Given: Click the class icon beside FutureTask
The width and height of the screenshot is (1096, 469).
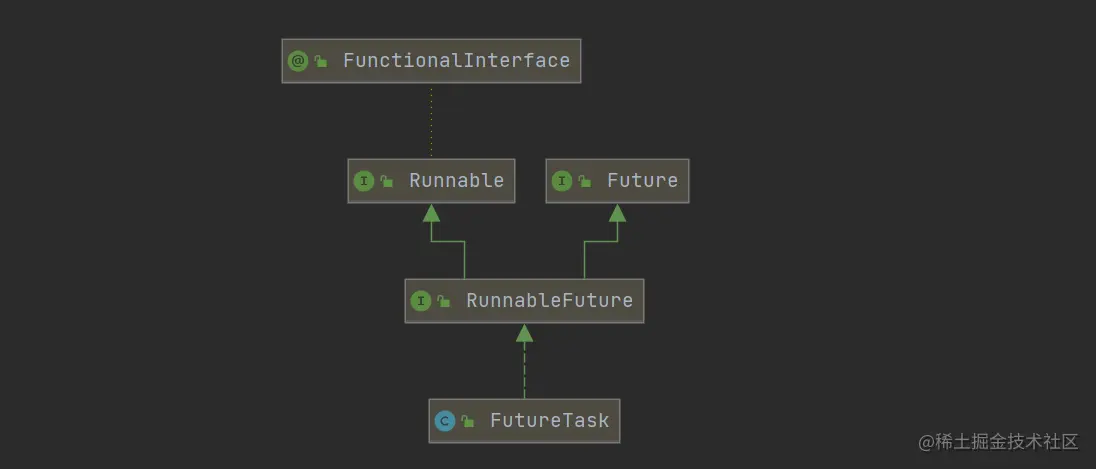Looking at the screenshot, I should (445, 421).
